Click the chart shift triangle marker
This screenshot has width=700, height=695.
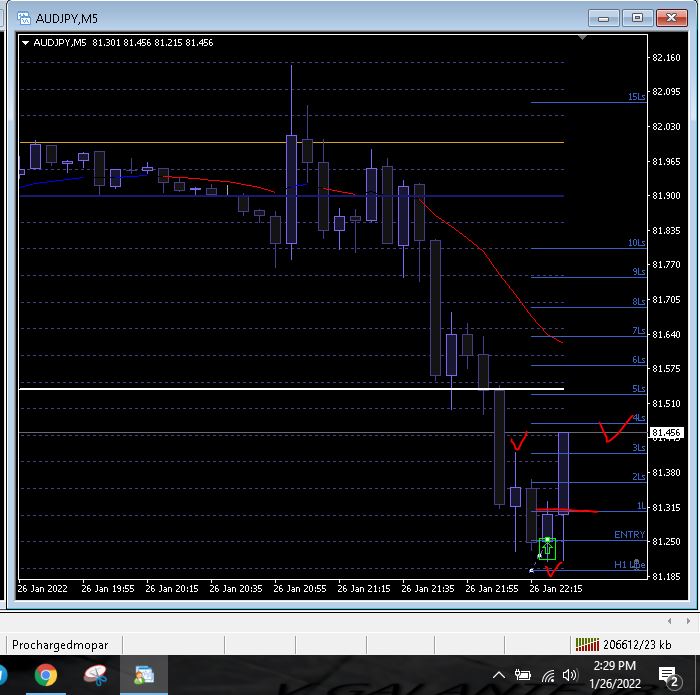coord(582,37)
